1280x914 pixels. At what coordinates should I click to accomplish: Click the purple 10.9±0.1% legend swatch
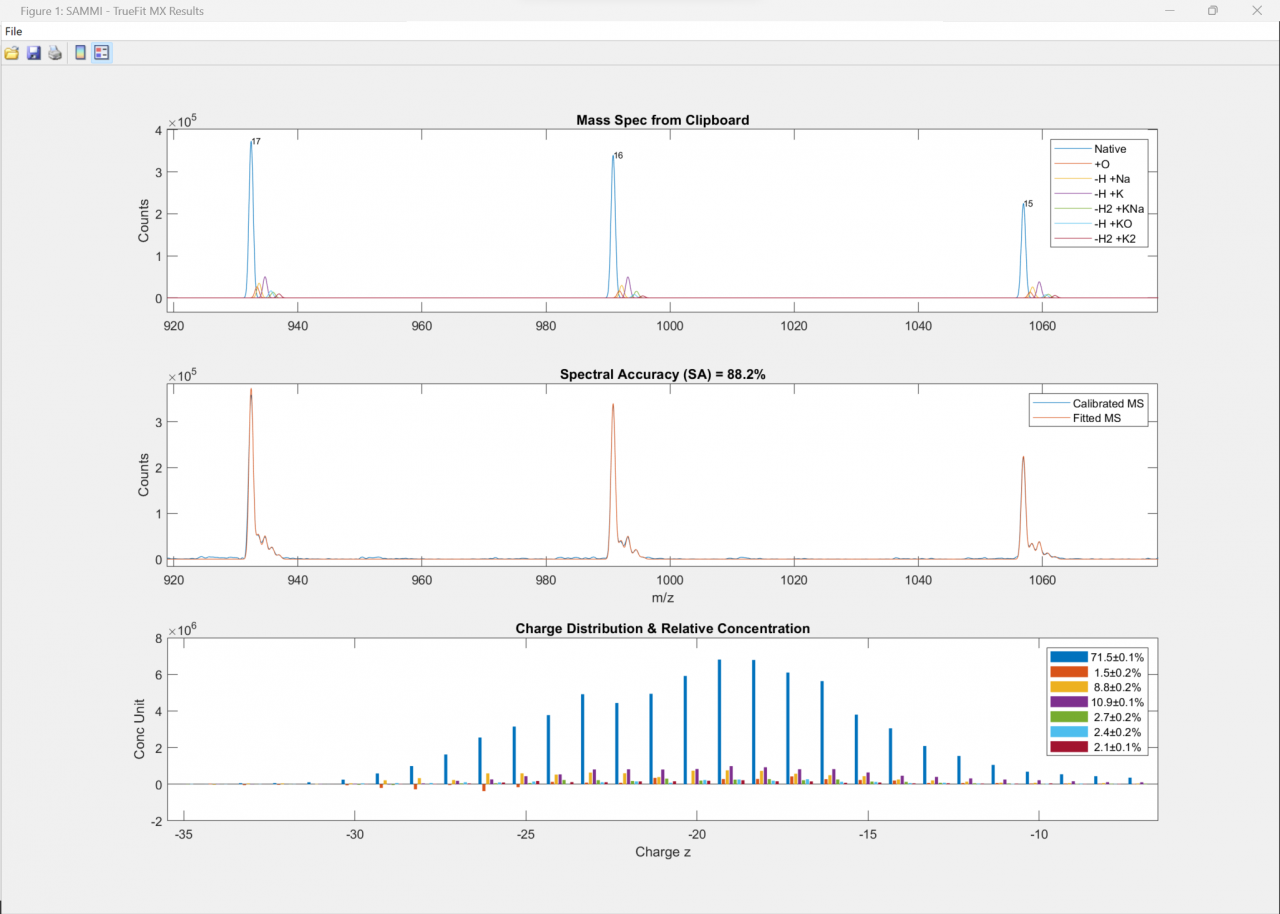click(x=1068, y=702)
